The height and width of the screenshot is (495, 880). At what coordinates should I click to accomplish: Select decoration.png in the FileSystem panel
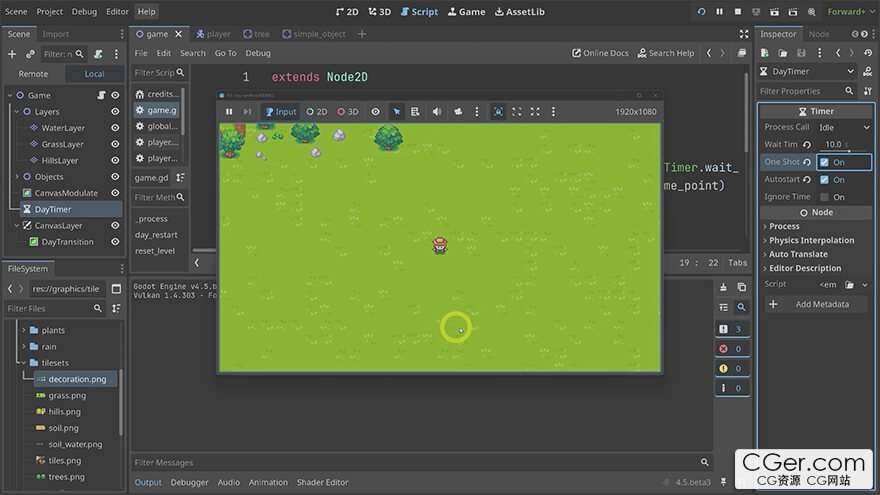click(76, 379)
